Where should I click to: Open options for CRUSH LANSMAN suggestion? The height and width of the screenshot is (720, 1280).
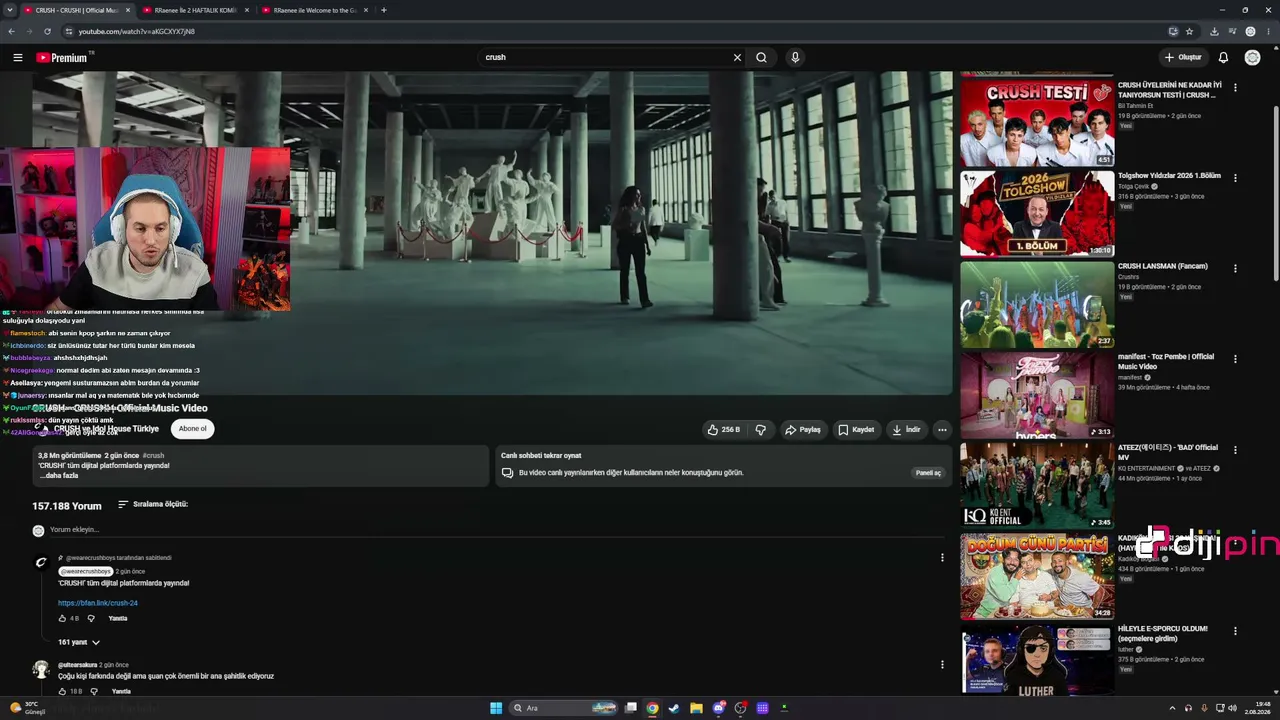(x=1235, y=269)
